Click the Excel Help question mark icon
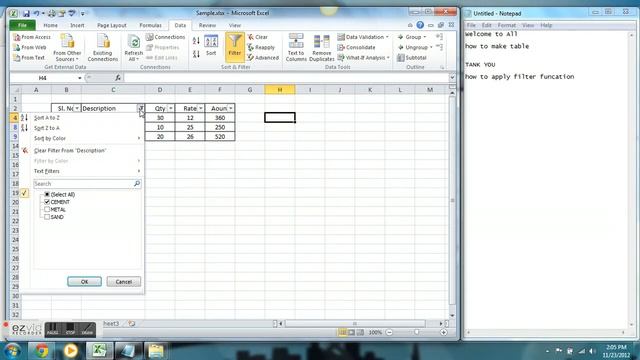This screenshot has height=360, width=640. (x=420, y=25)
